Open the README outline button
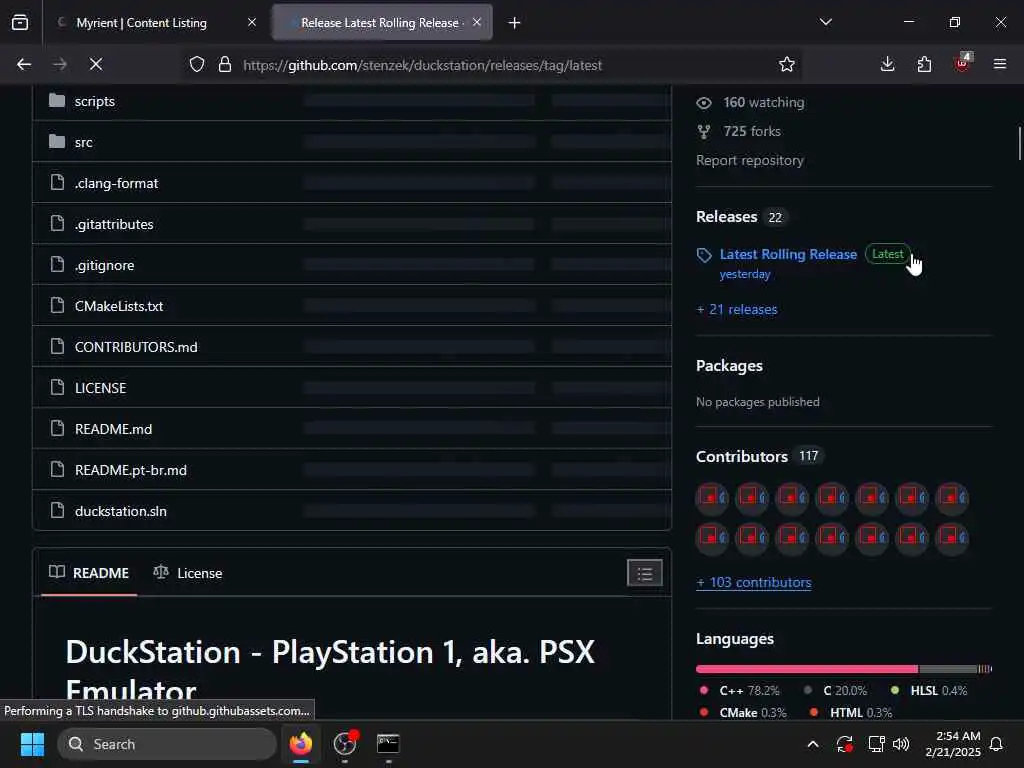 point(645,573)
